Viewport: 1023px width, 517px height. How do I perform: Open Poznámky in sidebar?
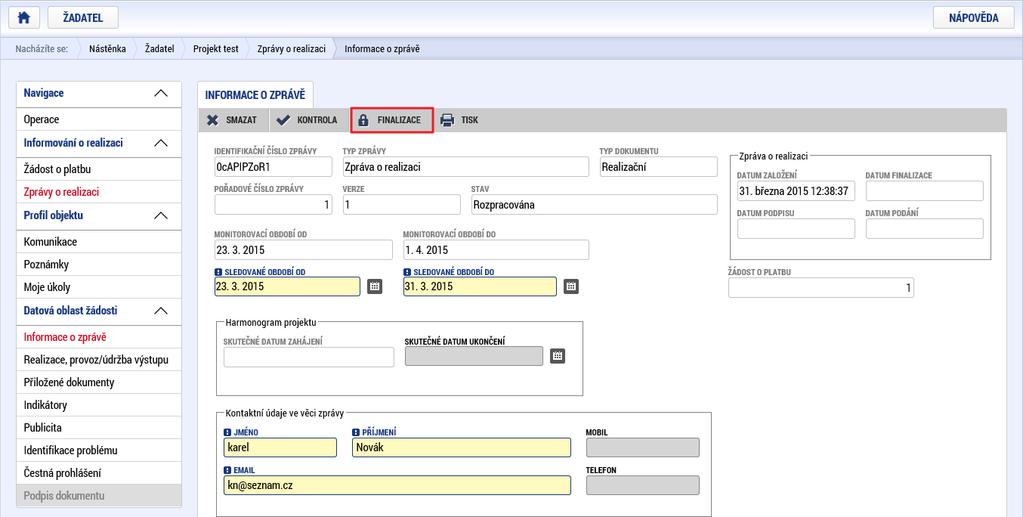[x=99, y=264]
